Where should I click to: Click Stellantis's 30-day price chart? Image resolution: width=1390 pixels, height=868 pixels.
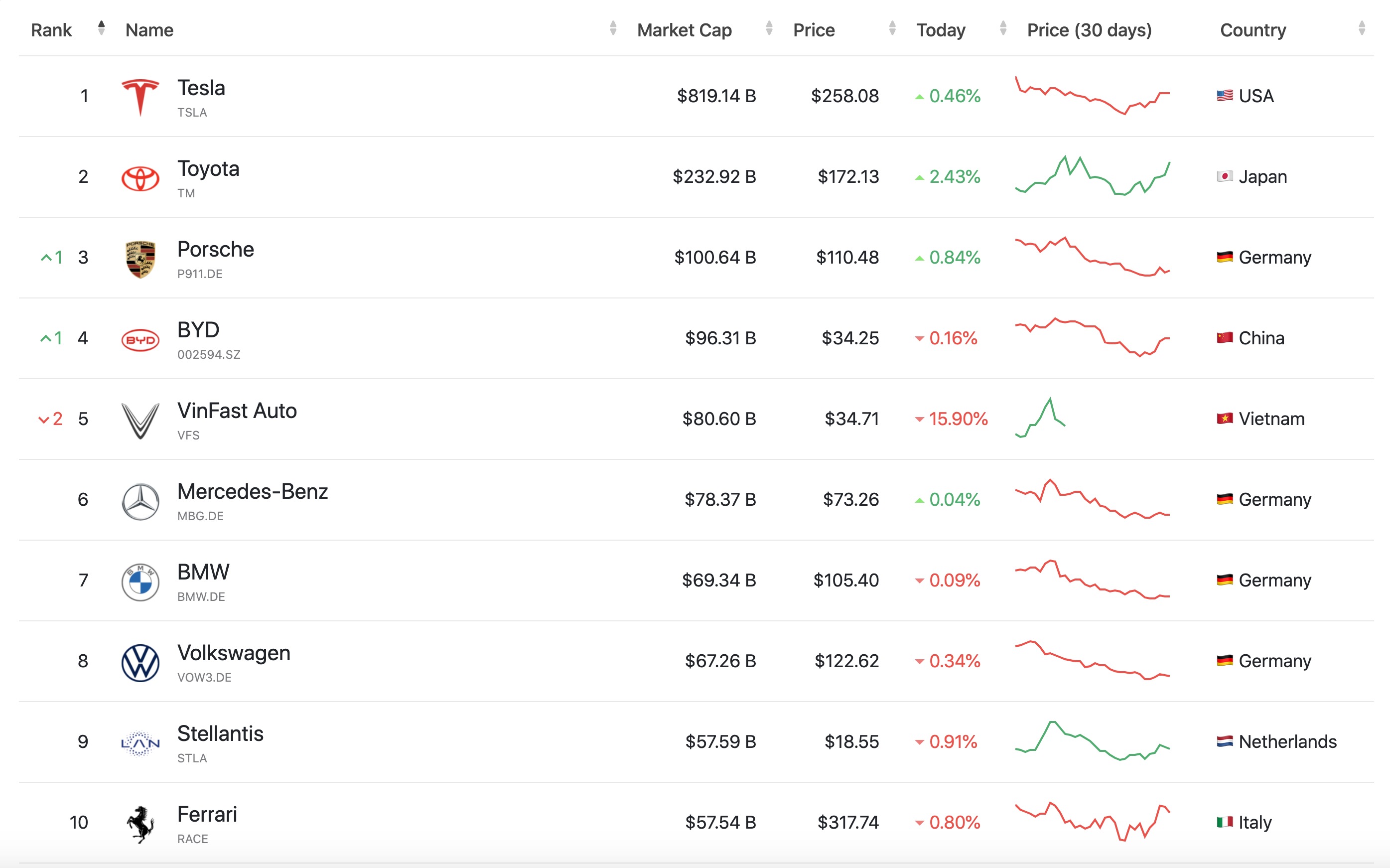tap(1092, 740)
